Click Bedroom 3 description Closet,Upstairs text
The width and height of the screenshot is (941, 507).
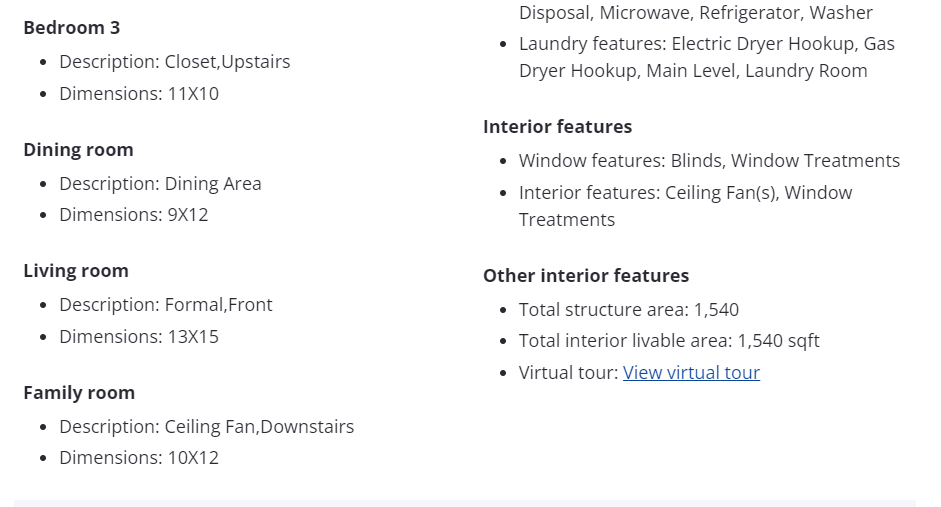[174, 62]
